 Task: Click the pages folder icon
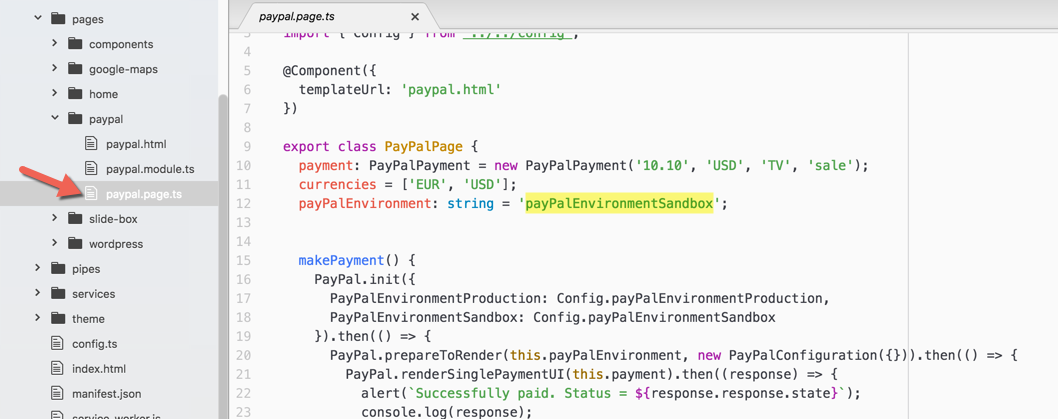pyautogui.click(x=58, y=19)
